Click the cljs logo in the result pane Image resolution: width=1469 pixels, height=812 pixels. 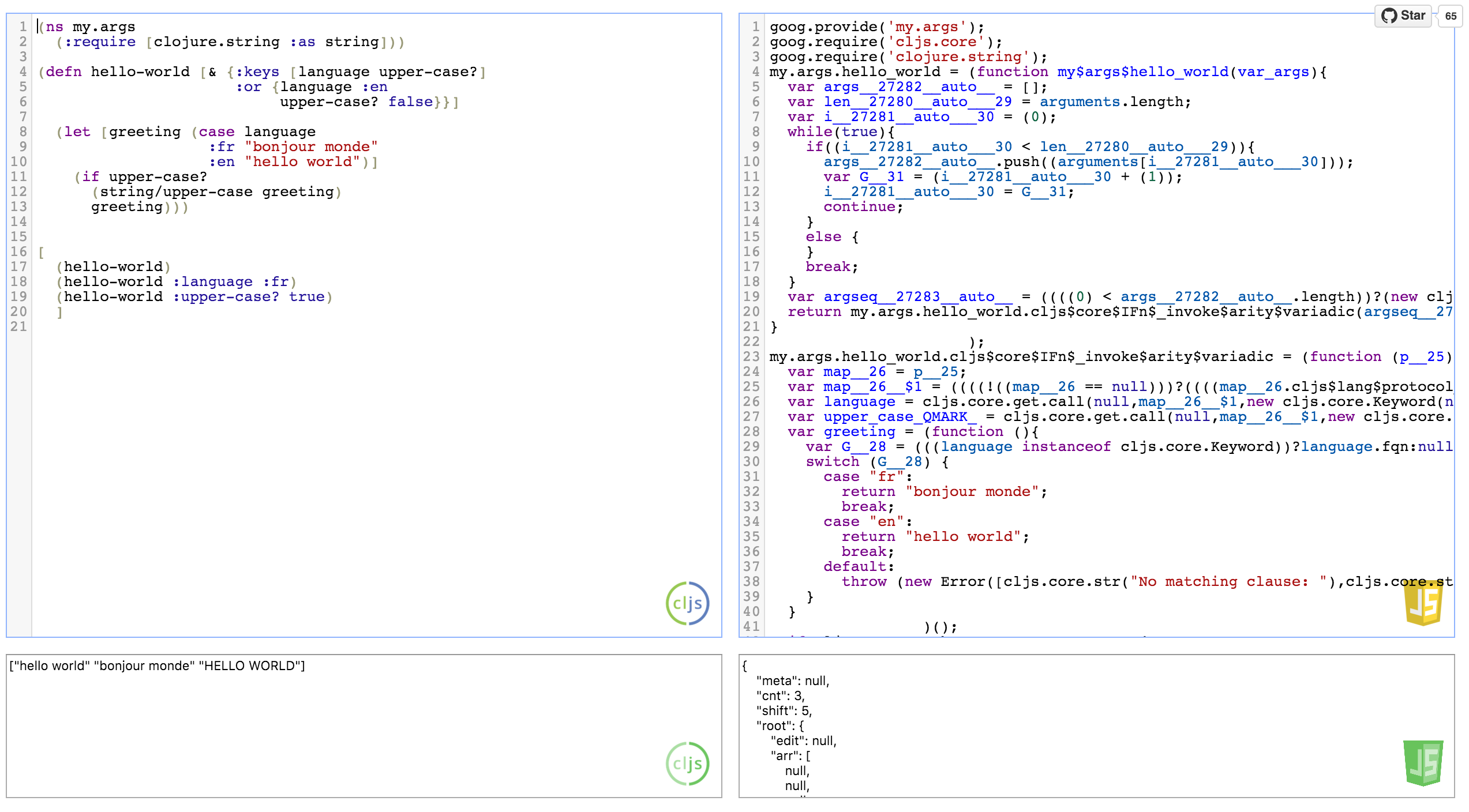[x=687, y=764]
